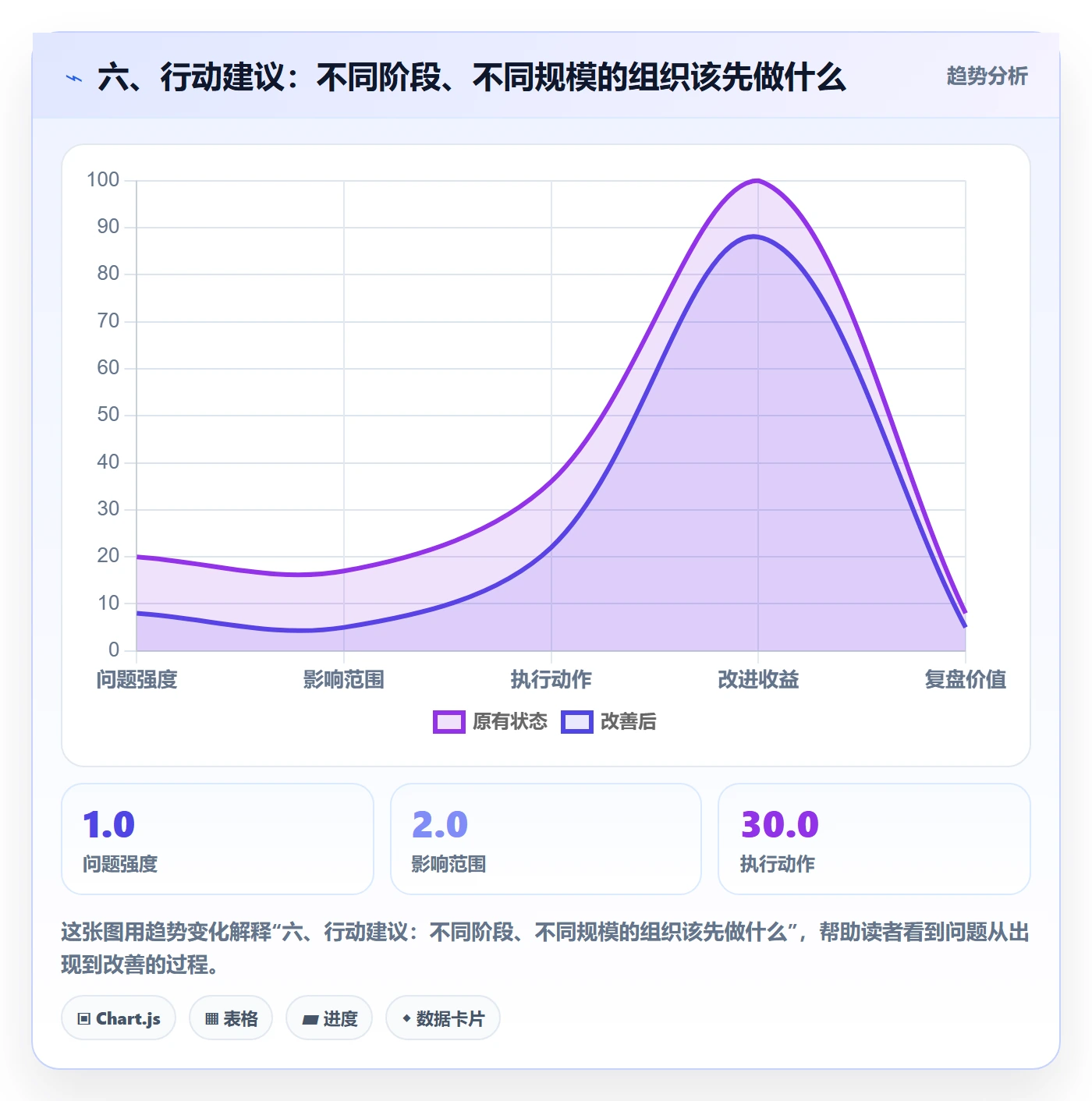Toggle the 改善后 legend swatch
Viewport: 1092px width, 1101px height.
(x=577, y=722)
